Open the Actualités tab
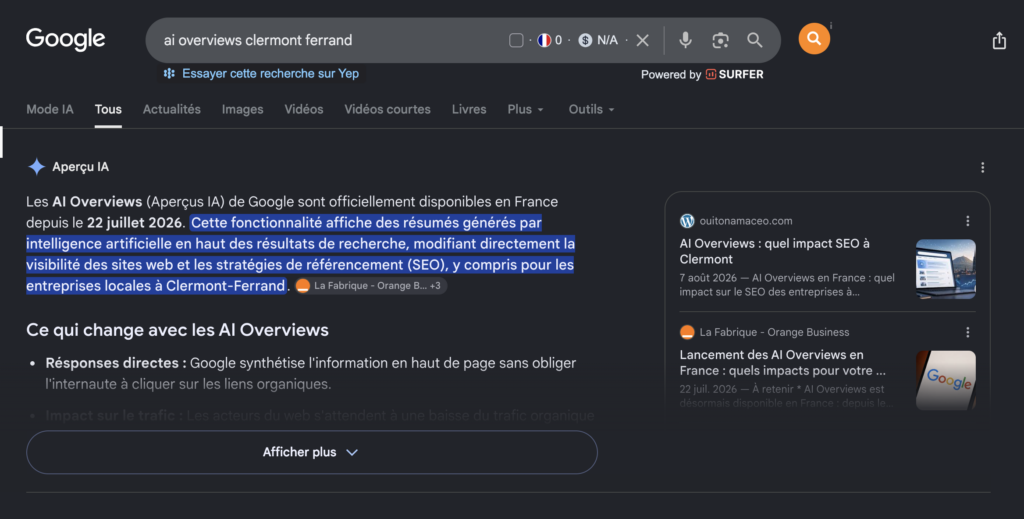The image size is (1024, 519). pyautogui.click(x=172, y=110)
